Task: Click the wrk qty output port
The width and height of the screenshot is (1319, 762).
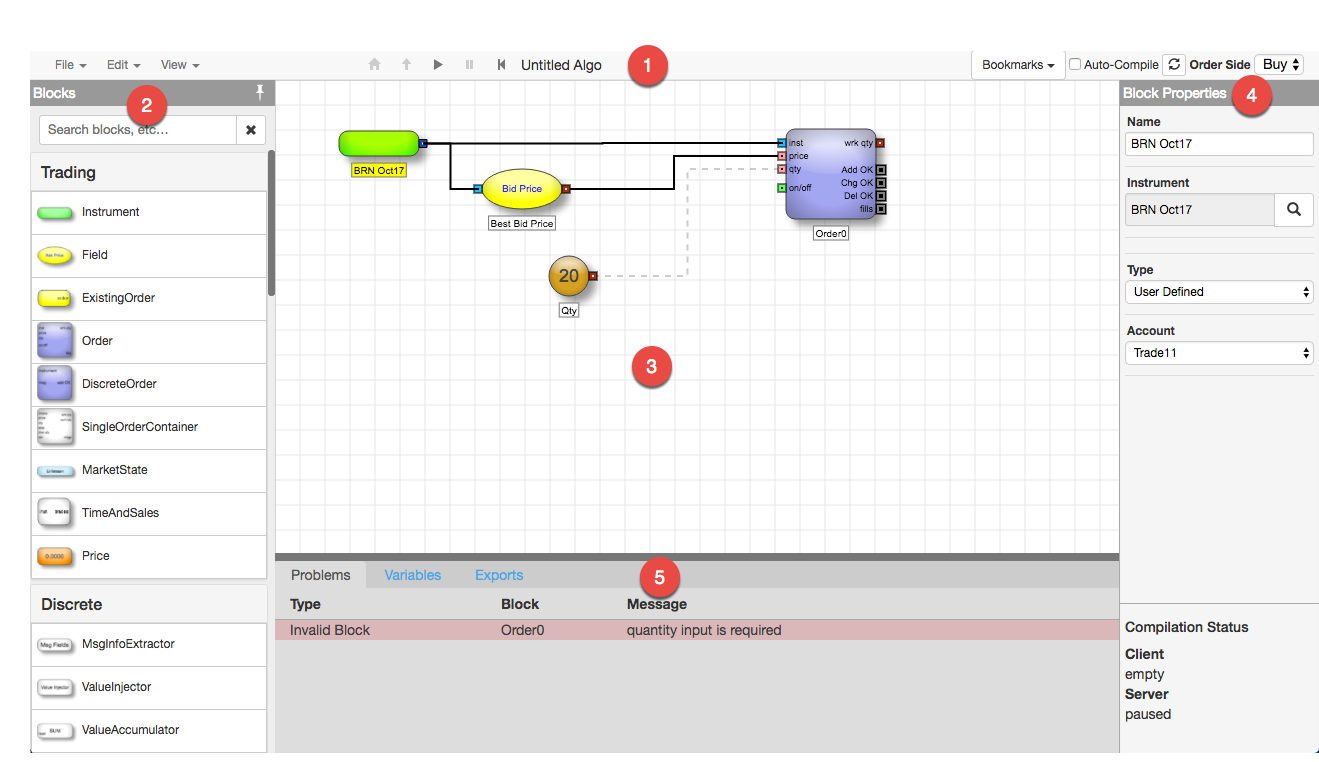Action: pyautogui.click(x=880, y=143)
